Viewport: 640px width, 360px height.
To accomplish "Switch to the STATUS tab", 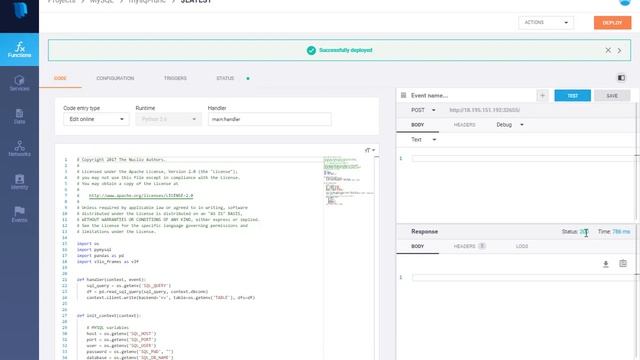I will click(x=225, y=78).
